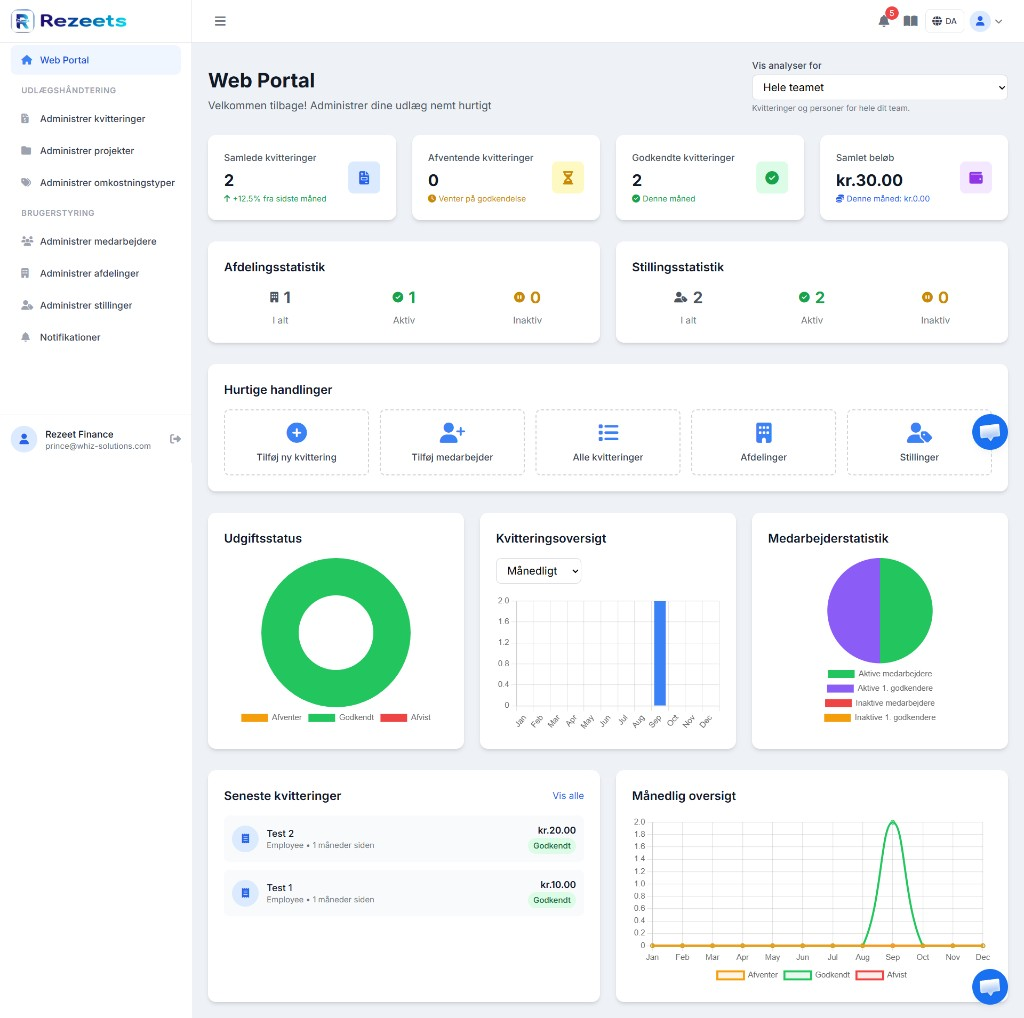
Task: Toggle Inaktive medarbejdere legend swatch
Action: click(x=838, y=703)
